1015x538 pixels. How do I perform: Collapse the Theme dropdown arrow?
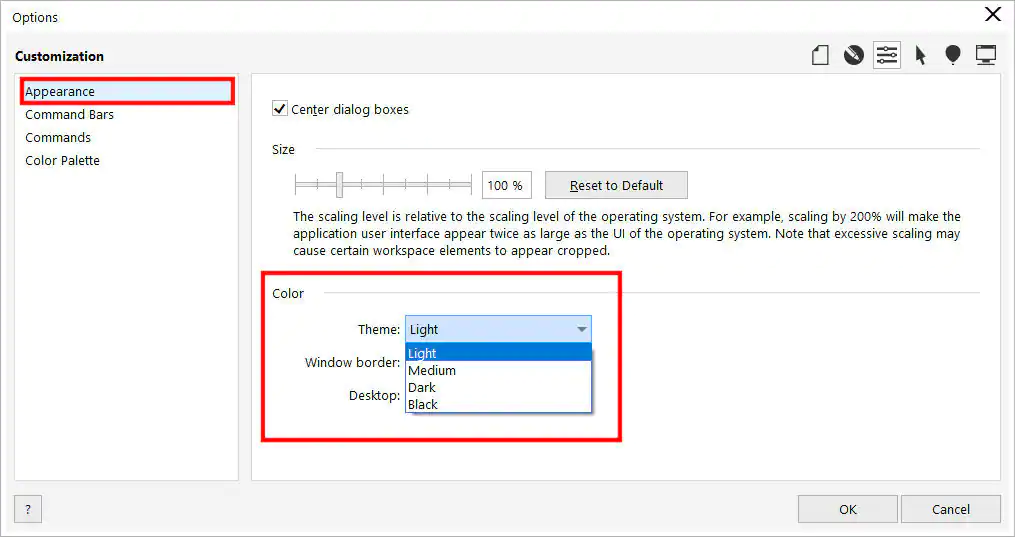pyautogui.click(x=581, y=329)
